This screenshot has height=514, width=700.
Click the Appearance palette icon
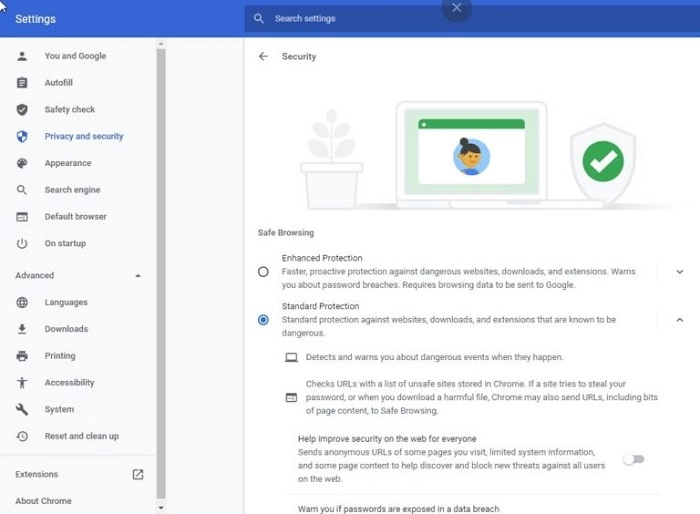coord(22,164)
